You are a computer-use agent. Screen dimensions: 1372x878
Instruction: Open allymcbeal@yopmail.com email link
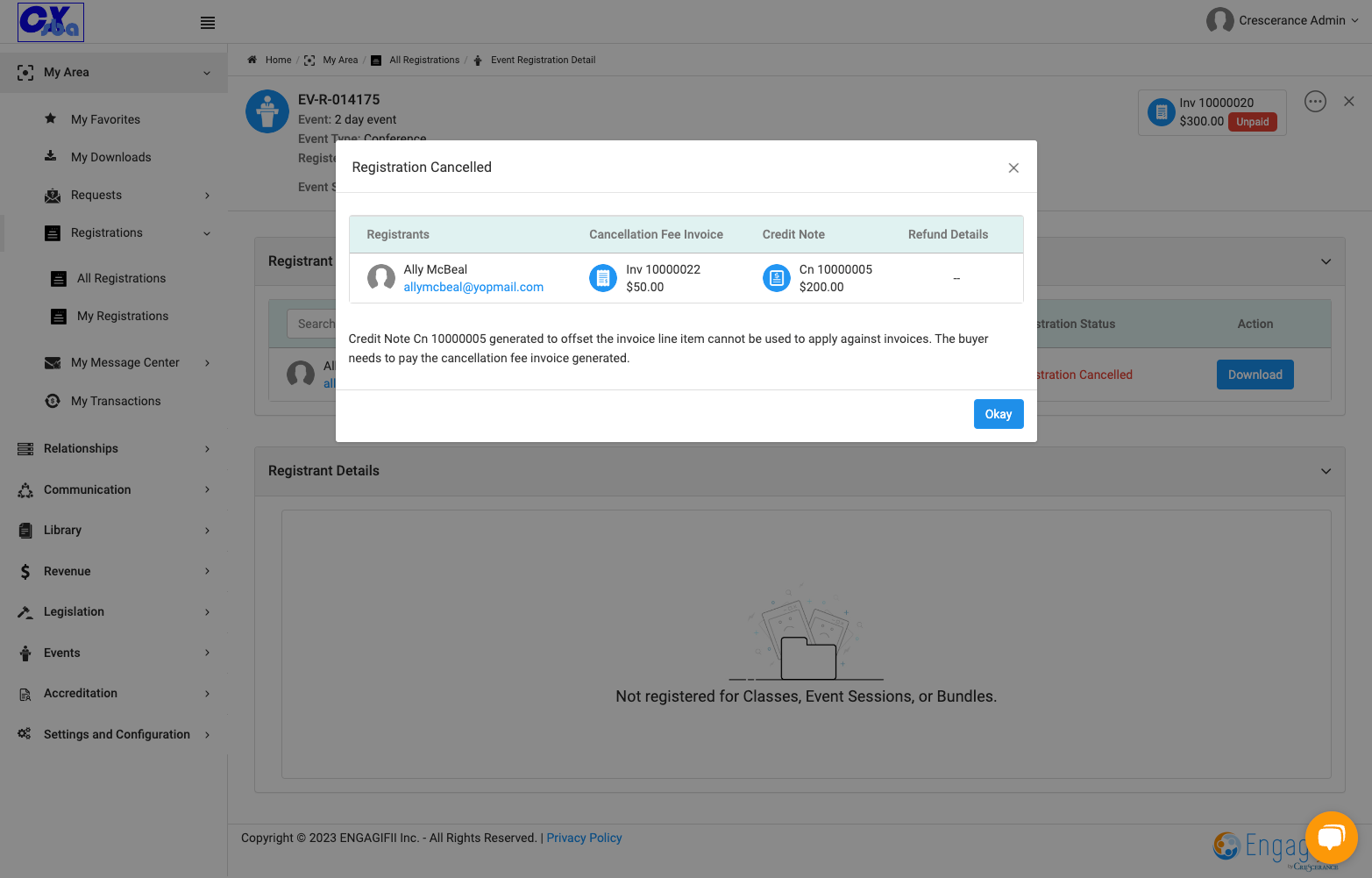473,287
